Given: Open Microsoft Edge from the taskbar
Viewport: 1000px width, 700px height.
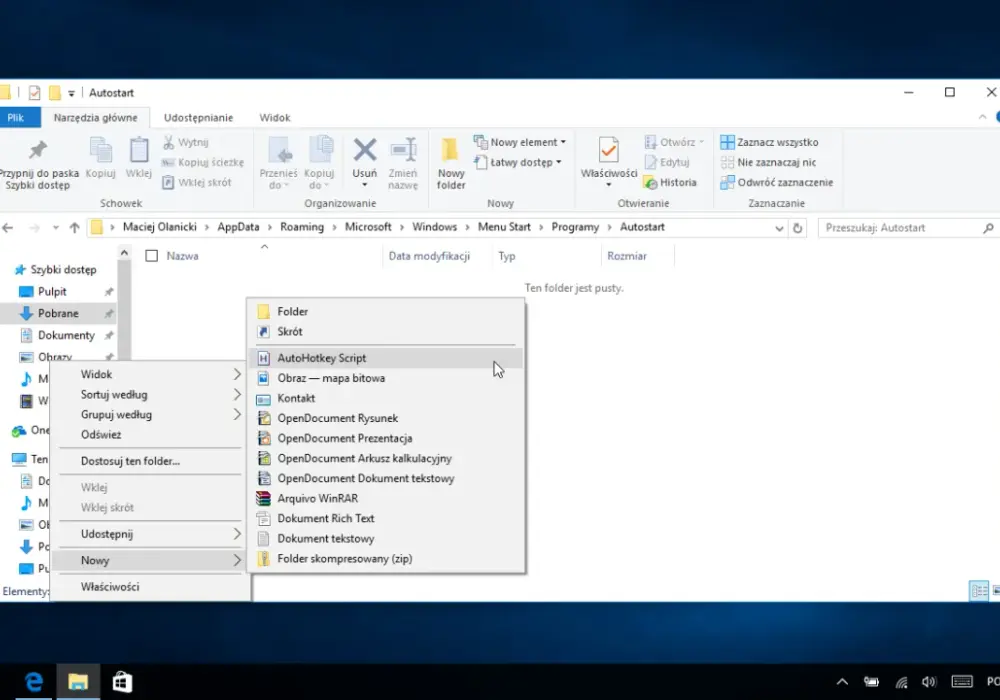Looking at the screenshot, I should tap(34, 682).
